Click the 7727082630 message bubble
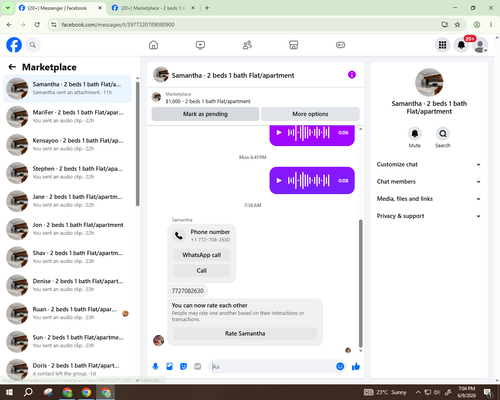500x400 pixels. (x=187, y=291)
